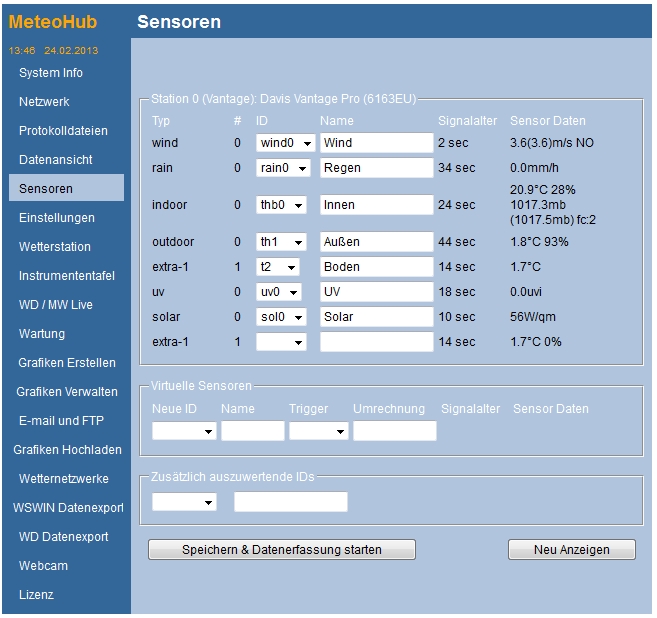The width and height of the screenshot is (657, 618).
Task: Open the wind0 ID dropdown
Action: click(283, 143)
